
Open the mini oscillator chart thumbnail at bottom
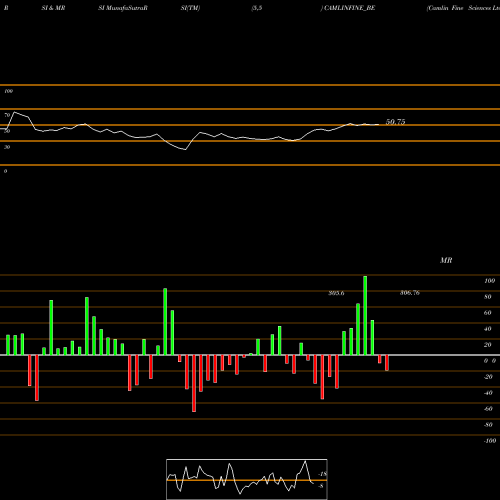click(247, 479)
